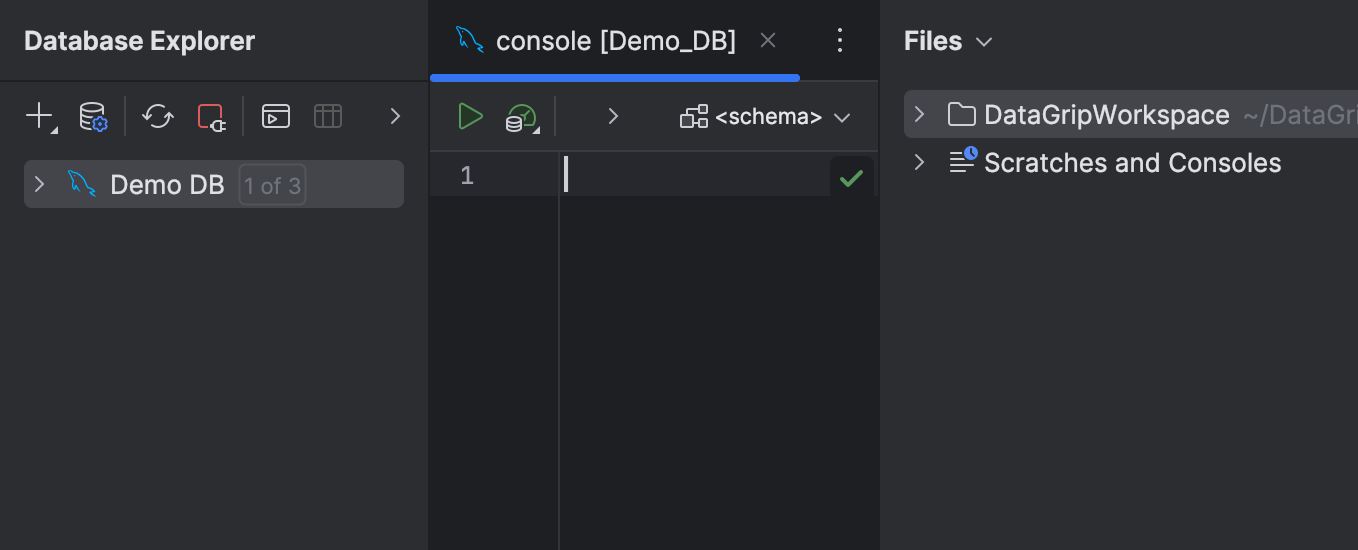Select the Demo DB data source row
The height and width of the screenshot is (550, 1358).
pos(214,184)
